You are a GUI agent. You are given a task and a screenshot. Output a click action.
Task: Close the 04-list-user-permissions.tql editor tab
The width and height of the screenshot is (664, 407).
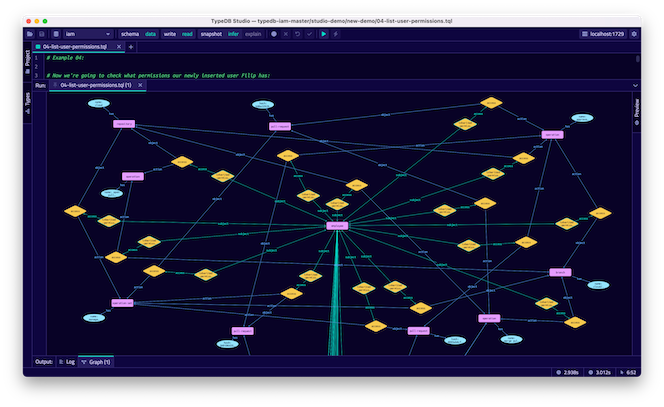point(119,47)
